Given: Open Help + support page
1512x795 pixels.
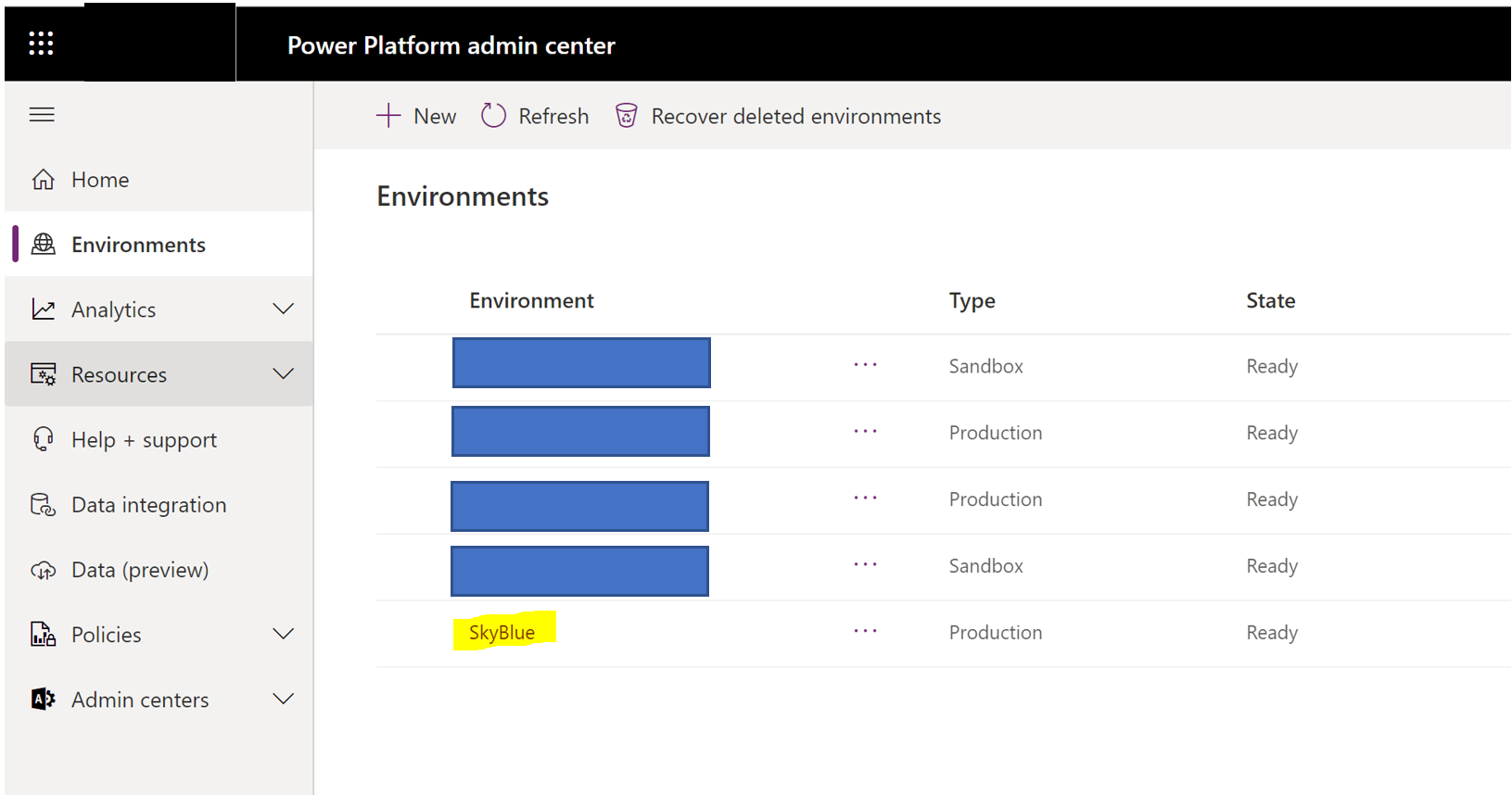Looking at the screenshot, I should (159, 439).
